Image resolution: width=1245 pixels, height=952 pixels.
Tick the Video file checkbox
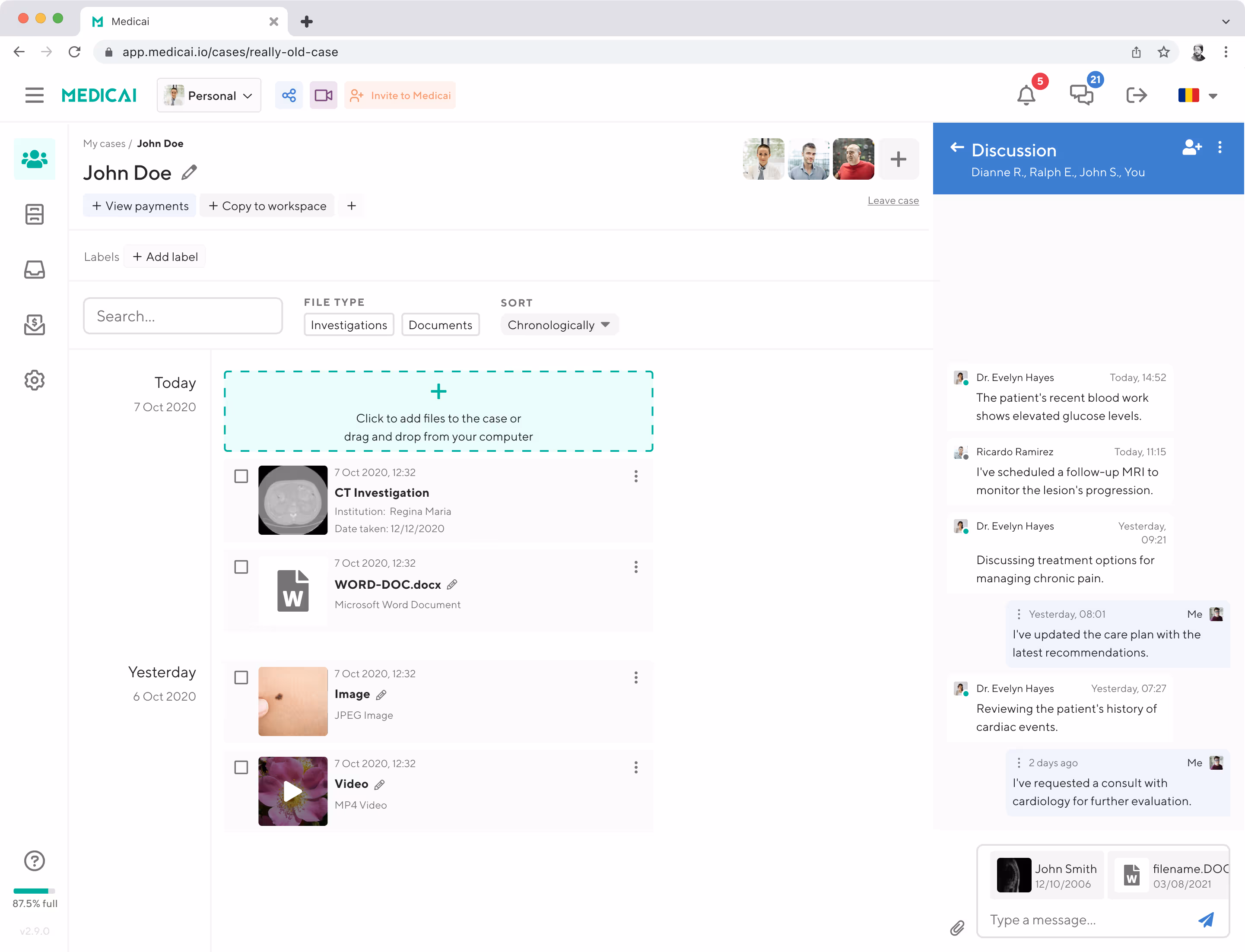[x=241, y=767]
